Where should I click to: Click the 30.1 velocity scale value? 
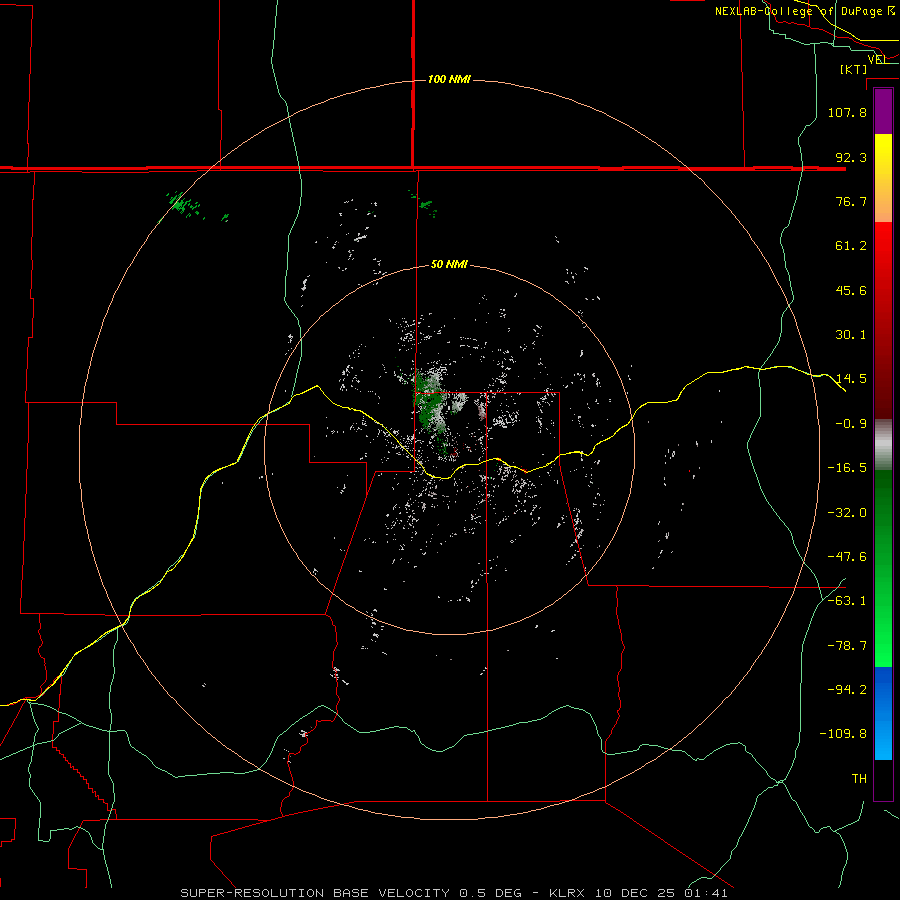(x=851, y=335)
